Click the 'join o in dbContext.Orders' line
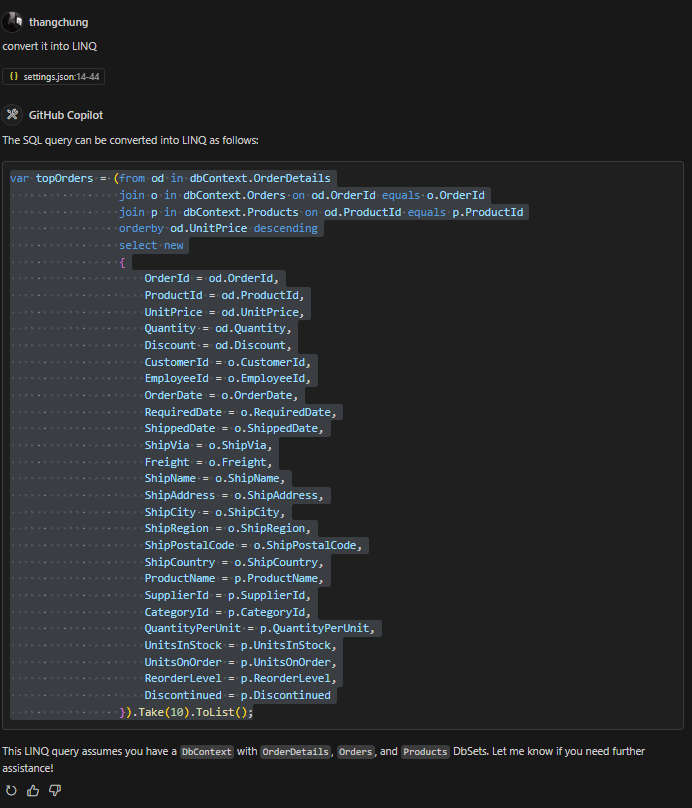 coord(302,195)
